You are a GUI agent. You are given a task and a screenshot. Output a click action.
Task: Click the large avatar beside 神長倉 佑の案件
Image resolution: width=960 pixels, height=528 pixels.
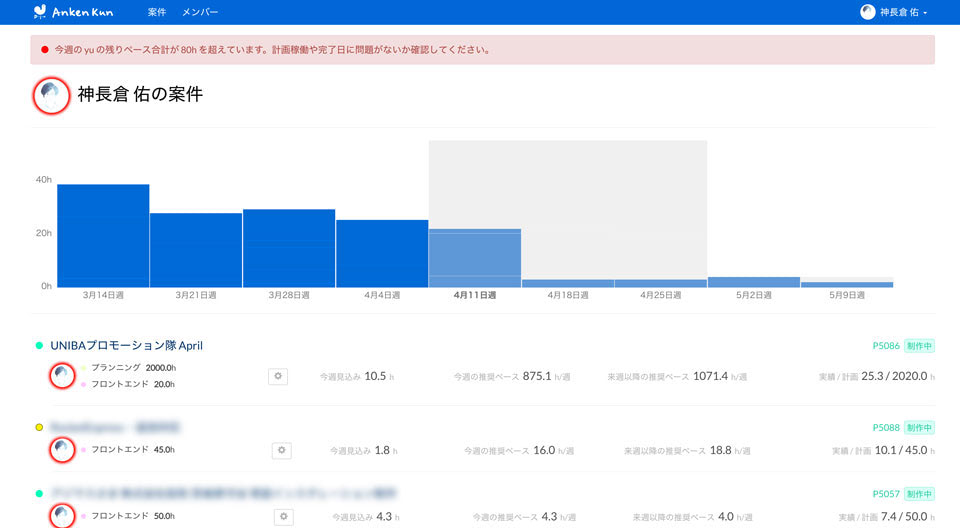point(51,95)
